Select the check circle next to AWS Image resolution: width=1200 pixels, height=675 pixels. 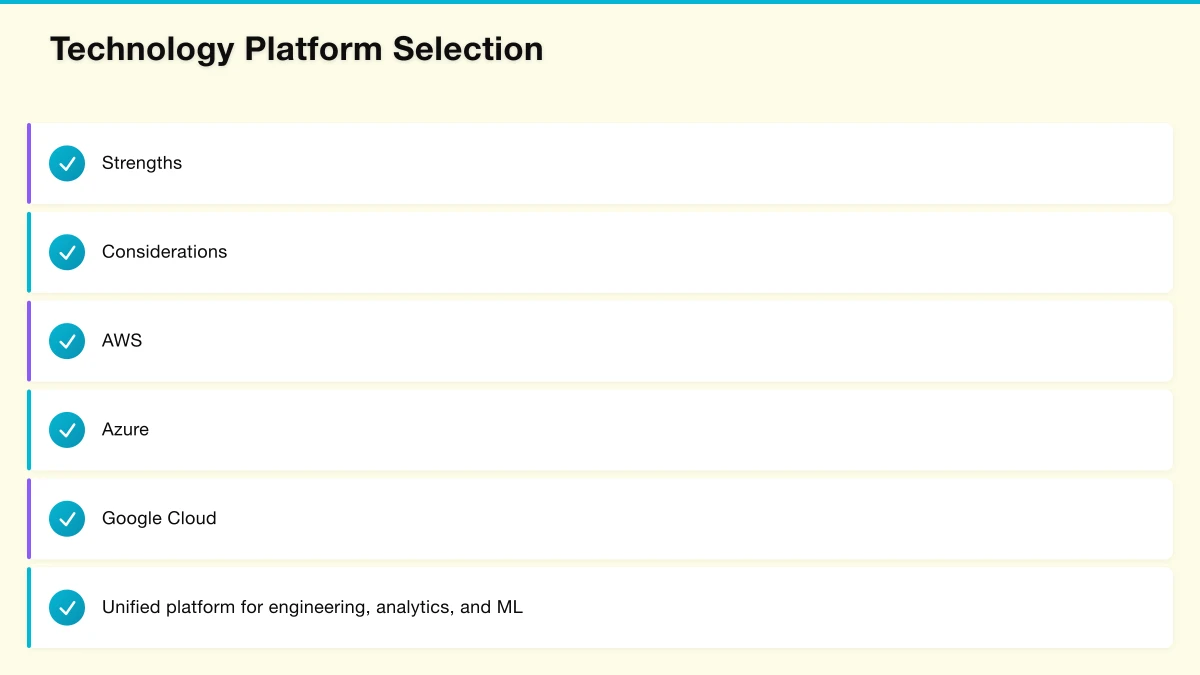click(x=67, y=341)
